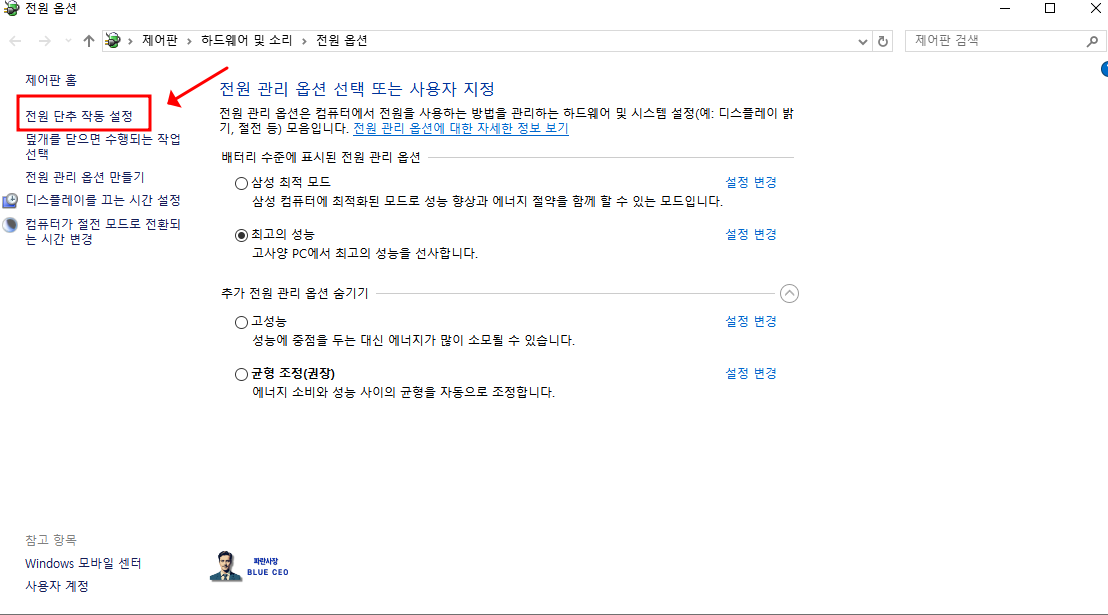Open the address bar history dropdown

862,41
